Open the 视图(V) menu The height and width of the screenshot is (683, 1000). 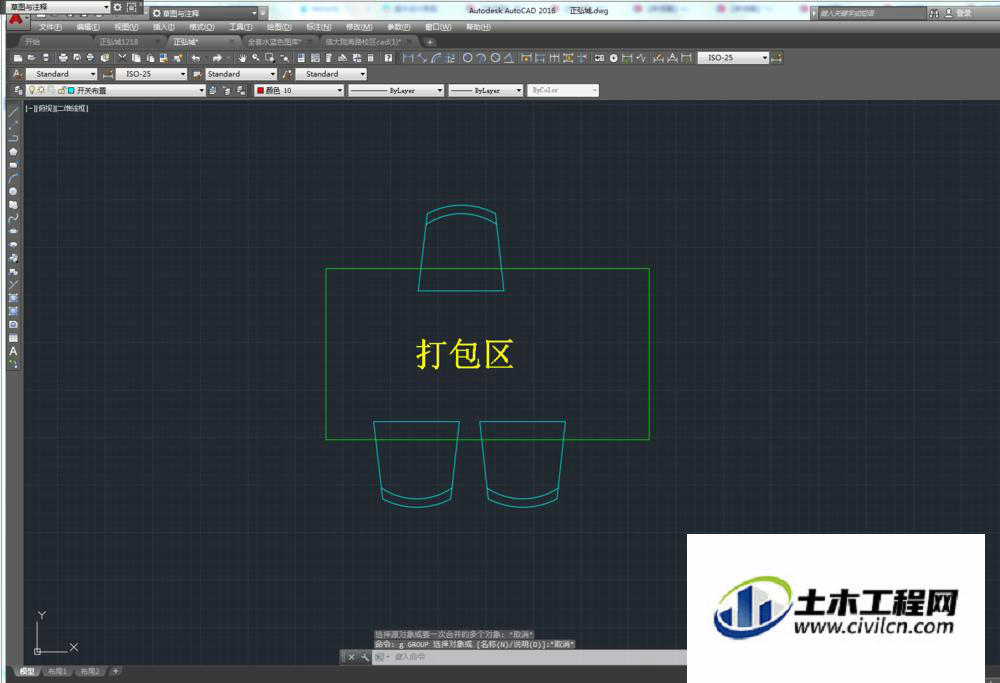[126, 27]
